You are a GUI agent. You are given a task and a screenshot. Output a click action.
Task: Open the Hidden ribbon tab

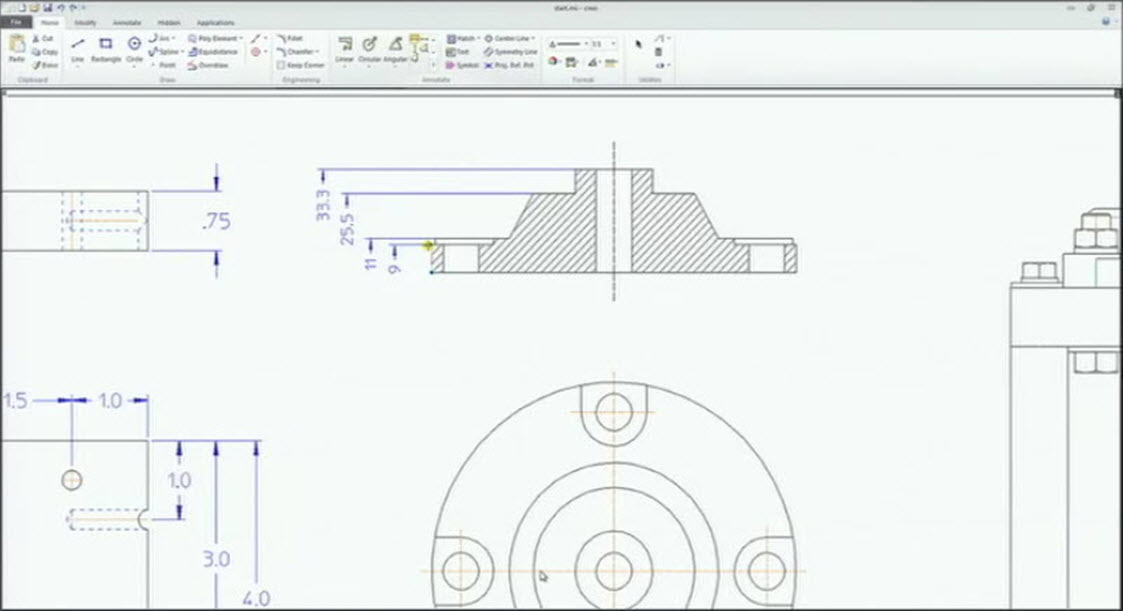coord(169,22)
